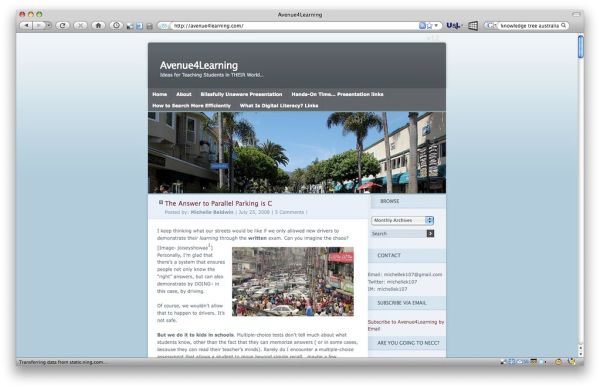The width and height of the screenshot is (600, 388).
Task: Click the street panorama header image
Action: pos(297,152)
